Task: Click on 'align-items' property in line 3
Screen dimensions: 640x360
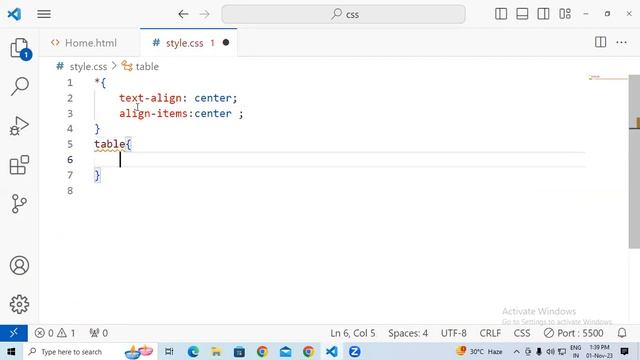Action: tap(153, 113)
